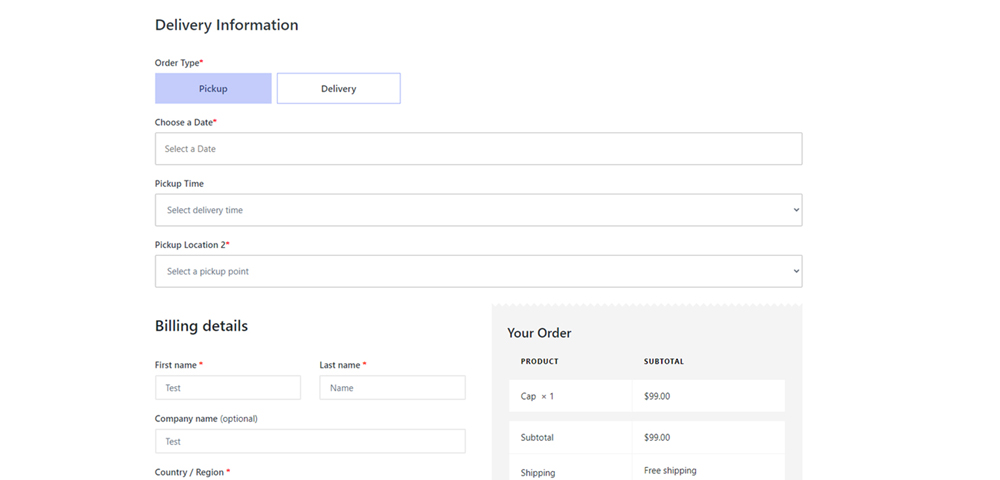Expand the Pickup Location 2 dropdown

[478, 271]
